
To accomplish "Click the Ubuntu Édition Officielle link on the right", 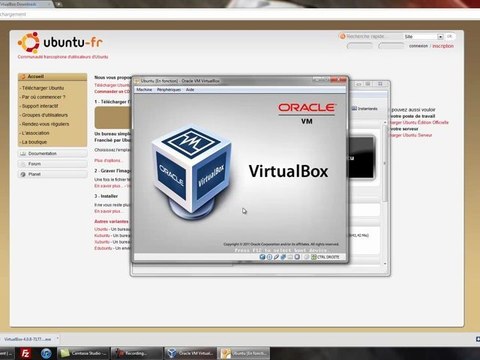I will (x=419, y=122).
